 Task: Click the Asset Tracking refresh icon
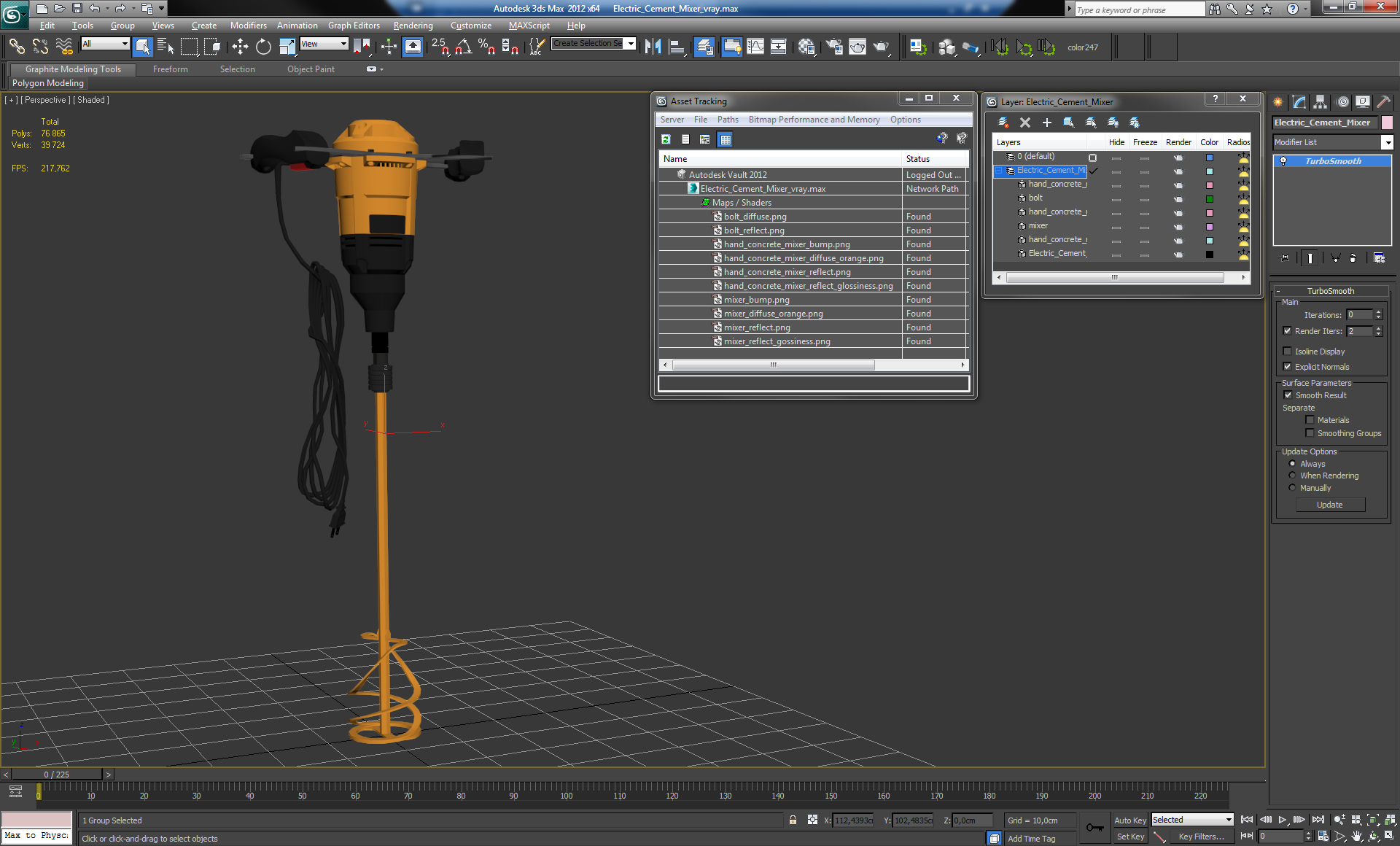pyautogui.click(x=667, y=139)
